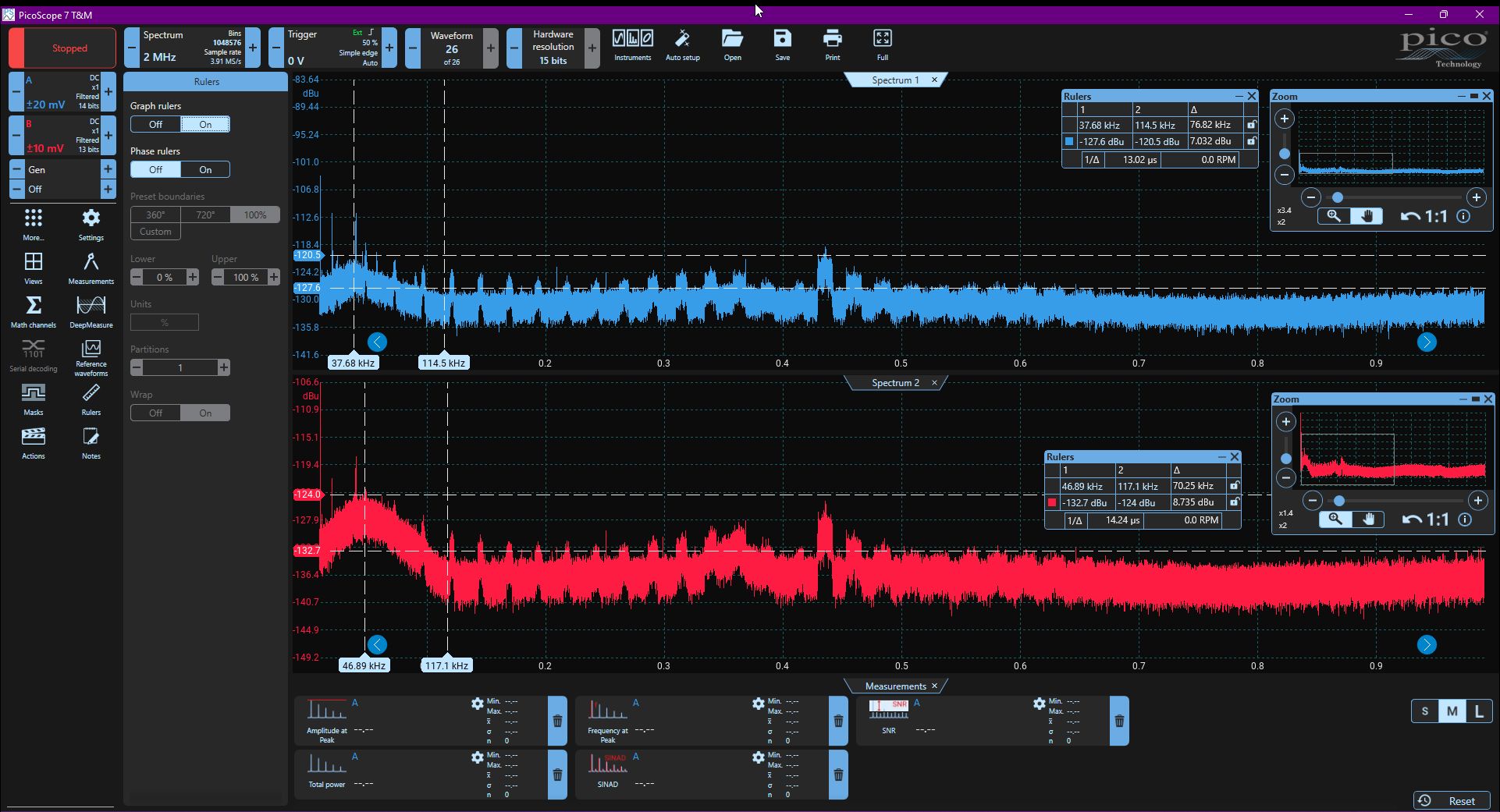Open the Settings gear

click(x=91, y=225)
